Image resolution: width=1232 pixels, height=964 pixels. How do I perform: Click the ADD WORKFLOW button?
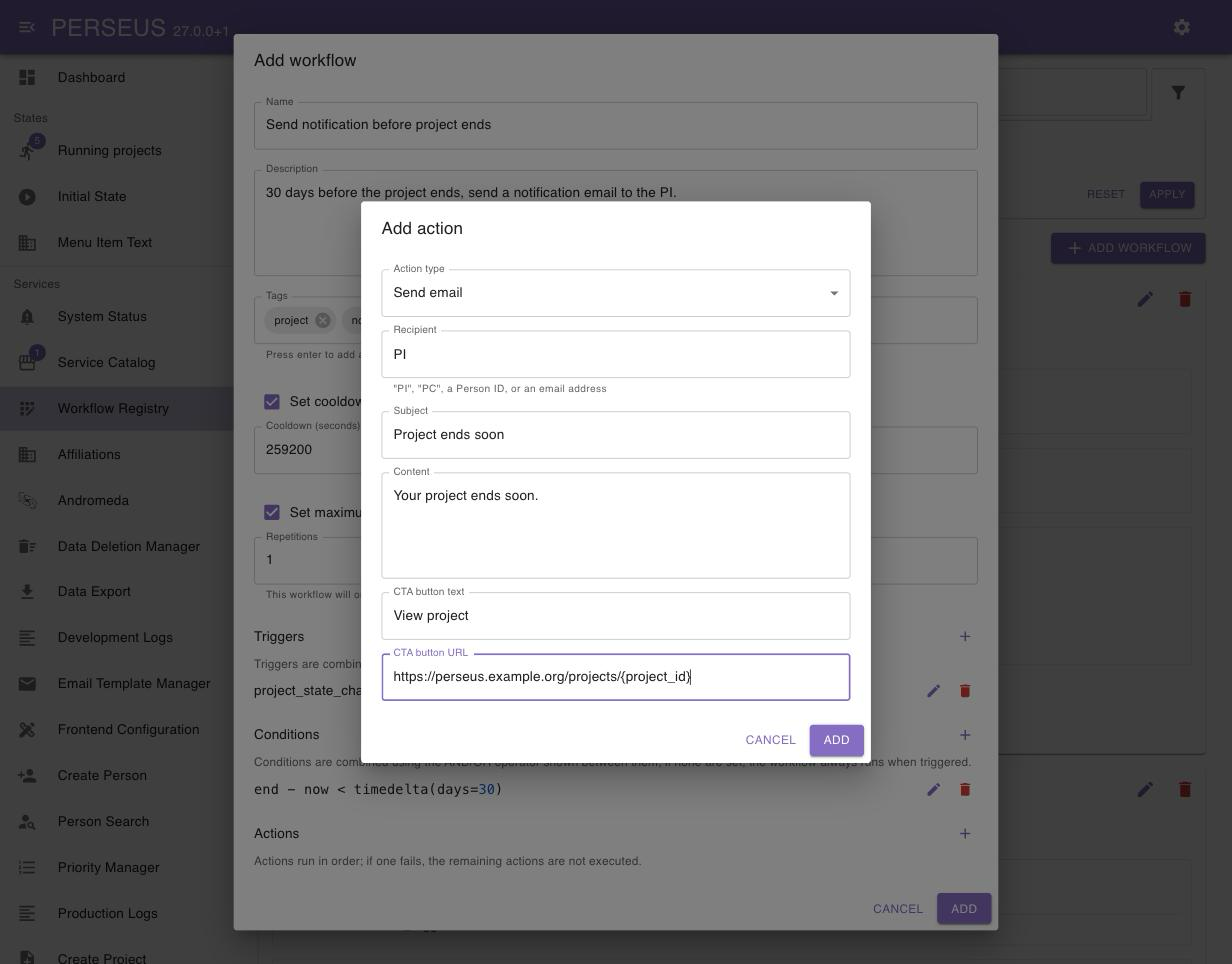tap(1128, 248)
